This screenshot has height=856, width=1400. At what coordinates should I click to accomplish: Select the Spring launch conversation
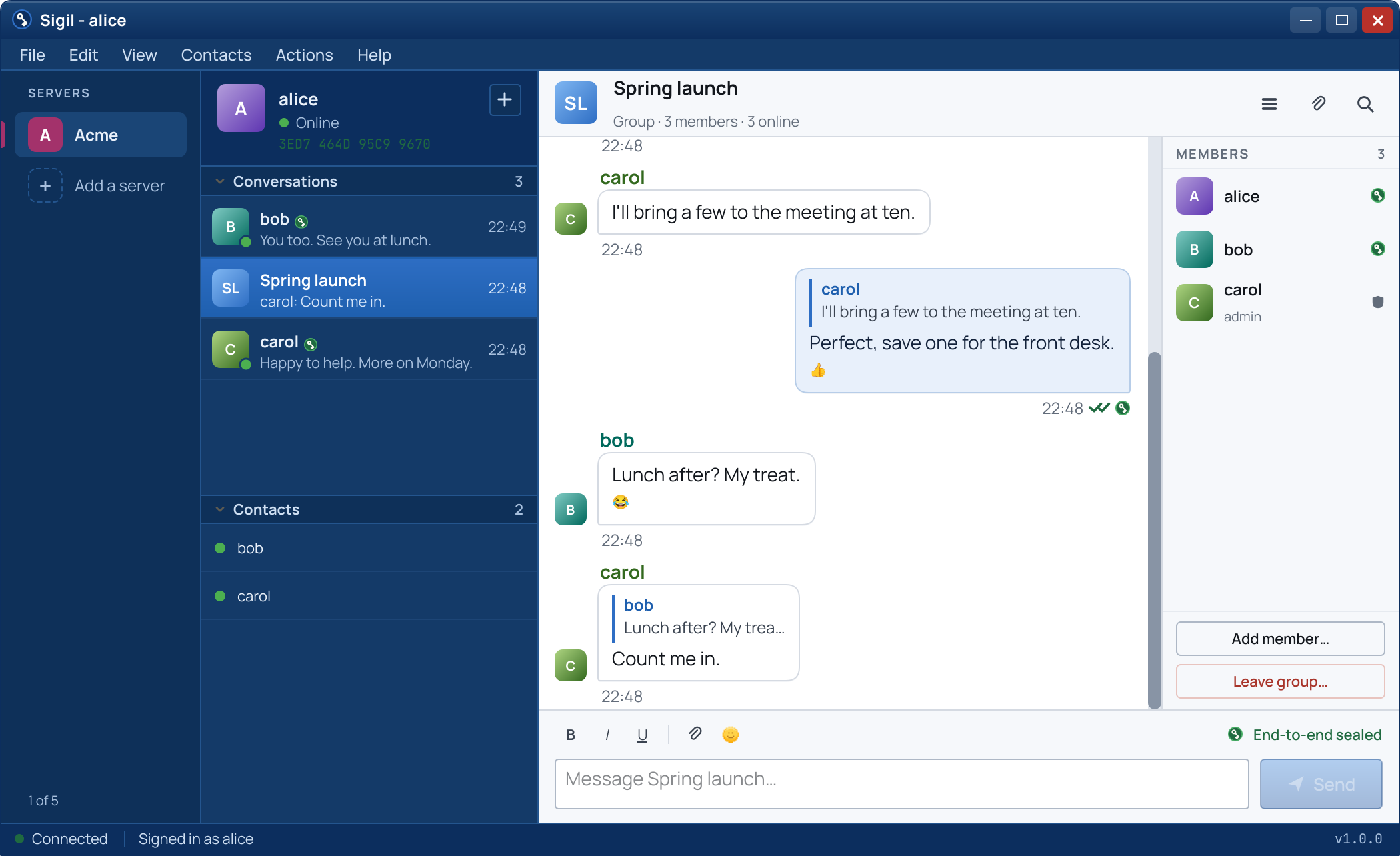[369, 288]
